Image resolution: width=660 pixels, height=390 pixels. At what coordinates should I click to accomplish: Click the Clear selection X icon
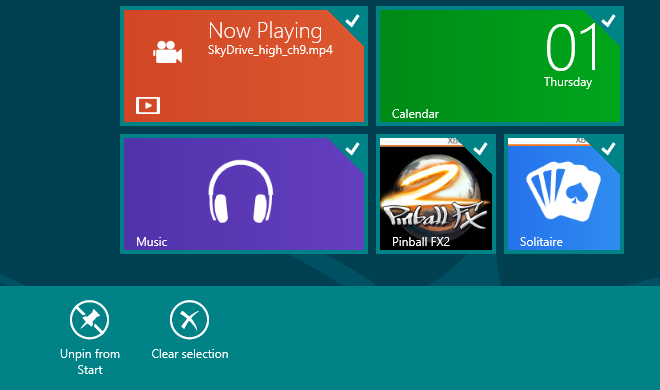point(189,320)
